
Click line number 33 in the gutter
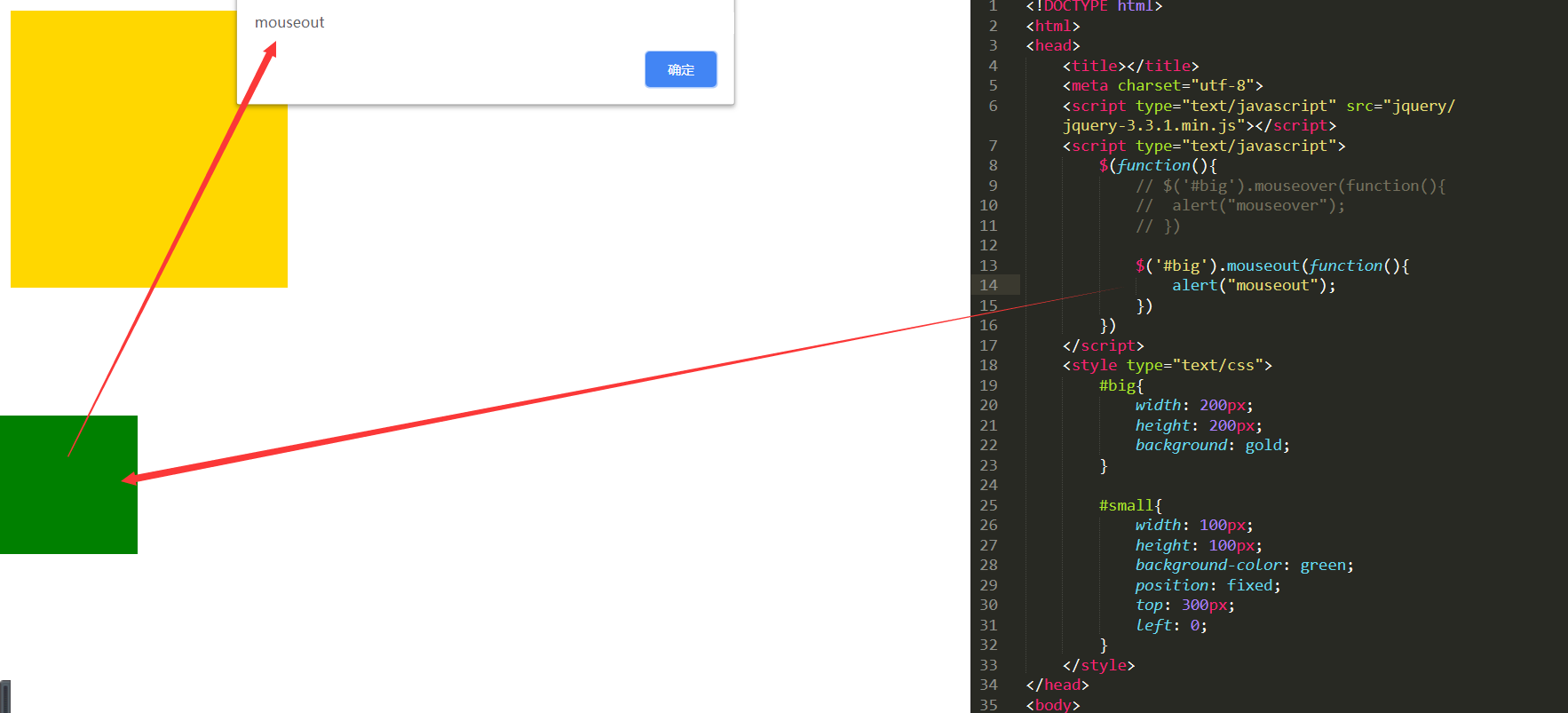[988, 665]
